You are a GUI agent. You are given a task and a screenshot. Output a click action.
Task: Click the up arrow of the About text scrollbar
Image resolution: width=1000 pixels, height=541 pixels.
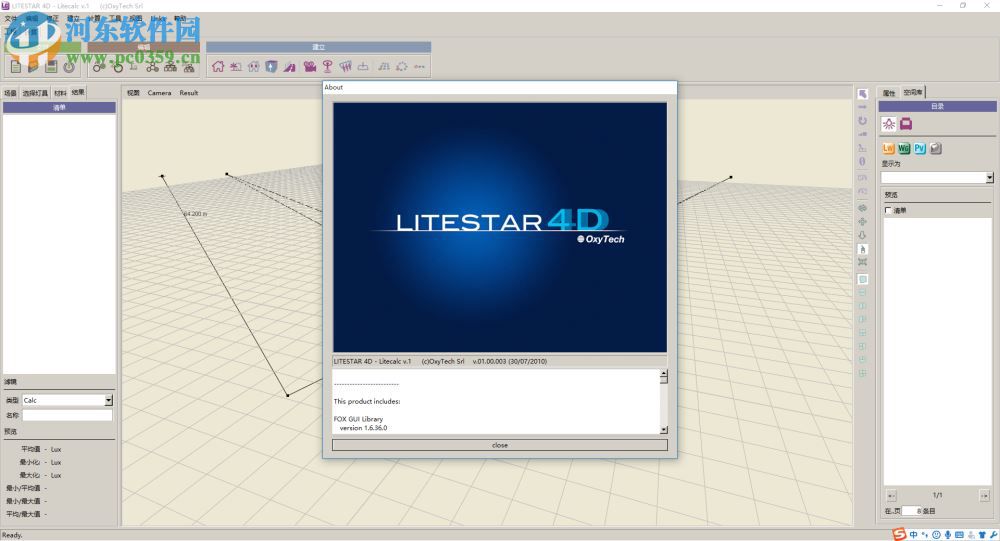tap(664, 374)
